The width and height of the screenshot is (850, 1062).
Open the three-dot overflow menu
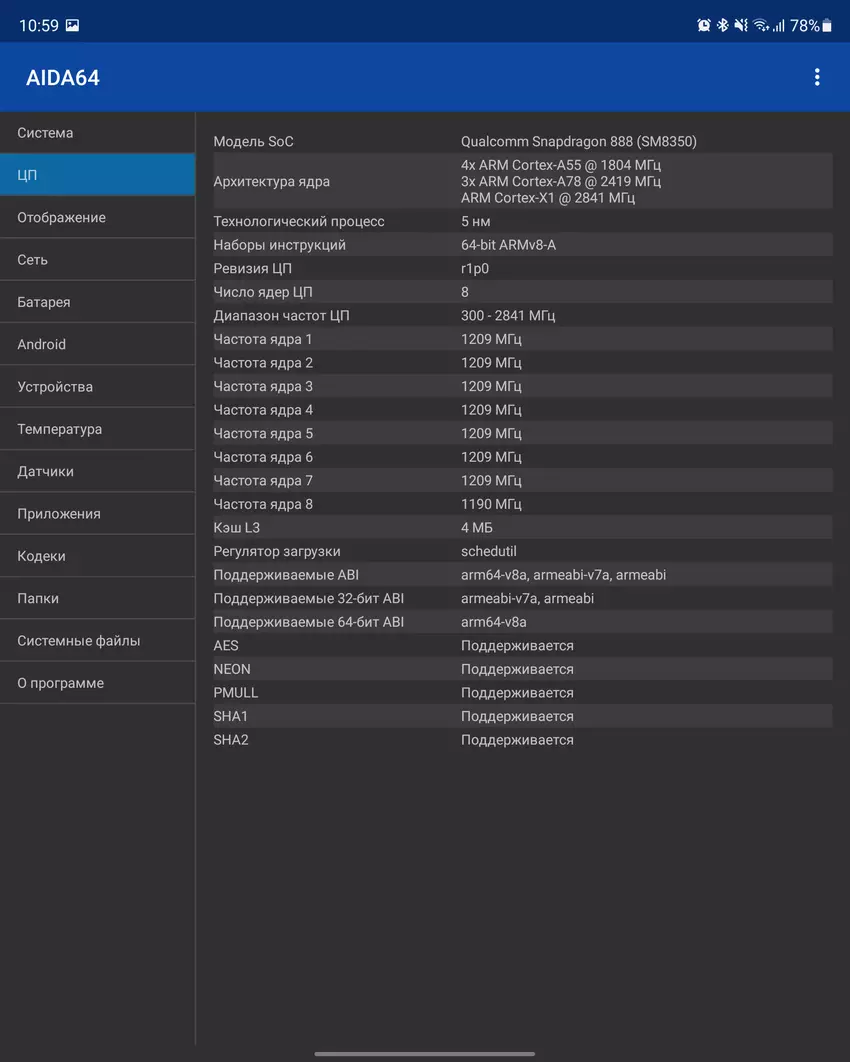(x=817, y=77)
